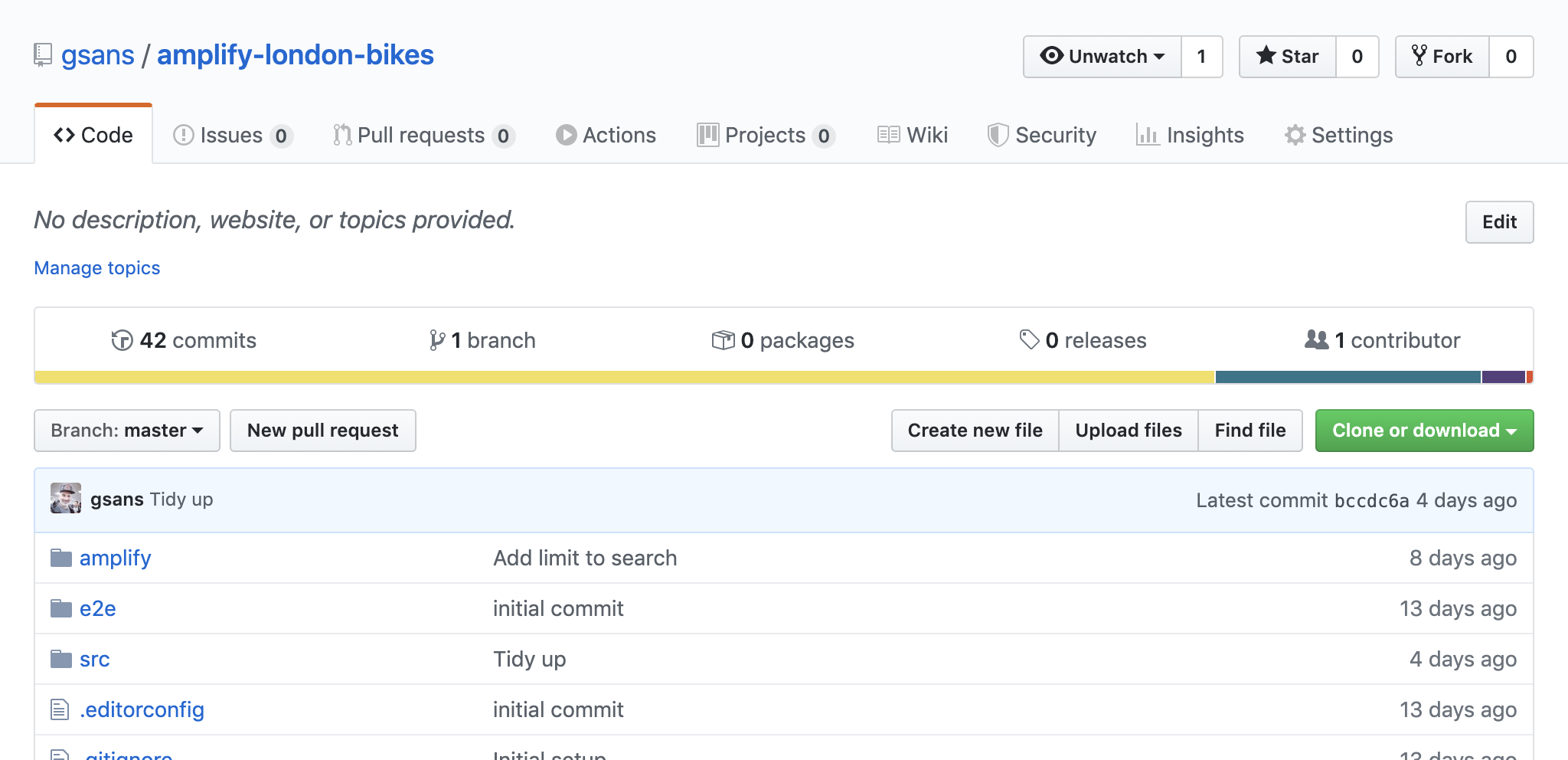Star the amplify-london-bikes repository
The height and width of the screenshot is (760, 1568).
click(1288, 57)
